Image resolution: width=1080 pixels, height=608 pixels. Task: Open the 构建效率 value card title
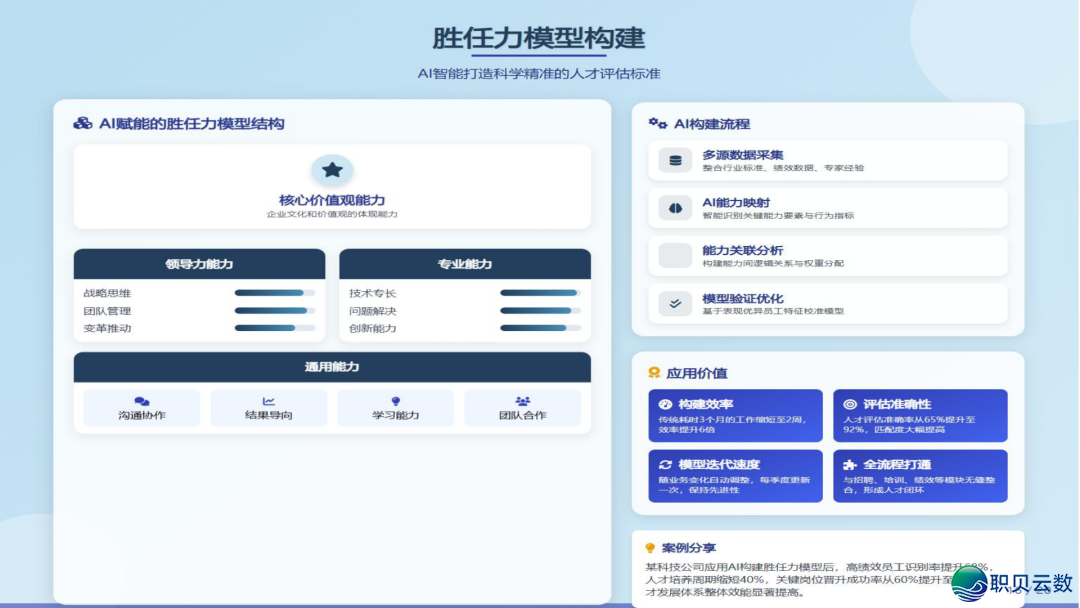pos(705,404)
